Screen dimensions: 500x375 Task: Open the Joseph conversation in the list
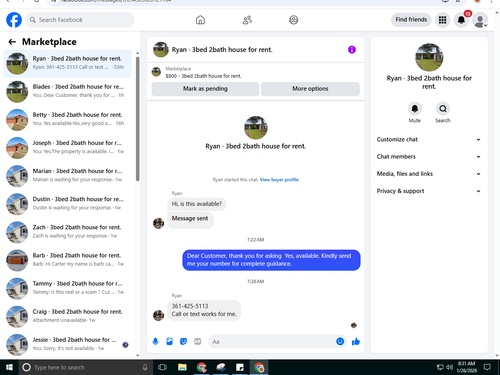[x=67, y=147]
